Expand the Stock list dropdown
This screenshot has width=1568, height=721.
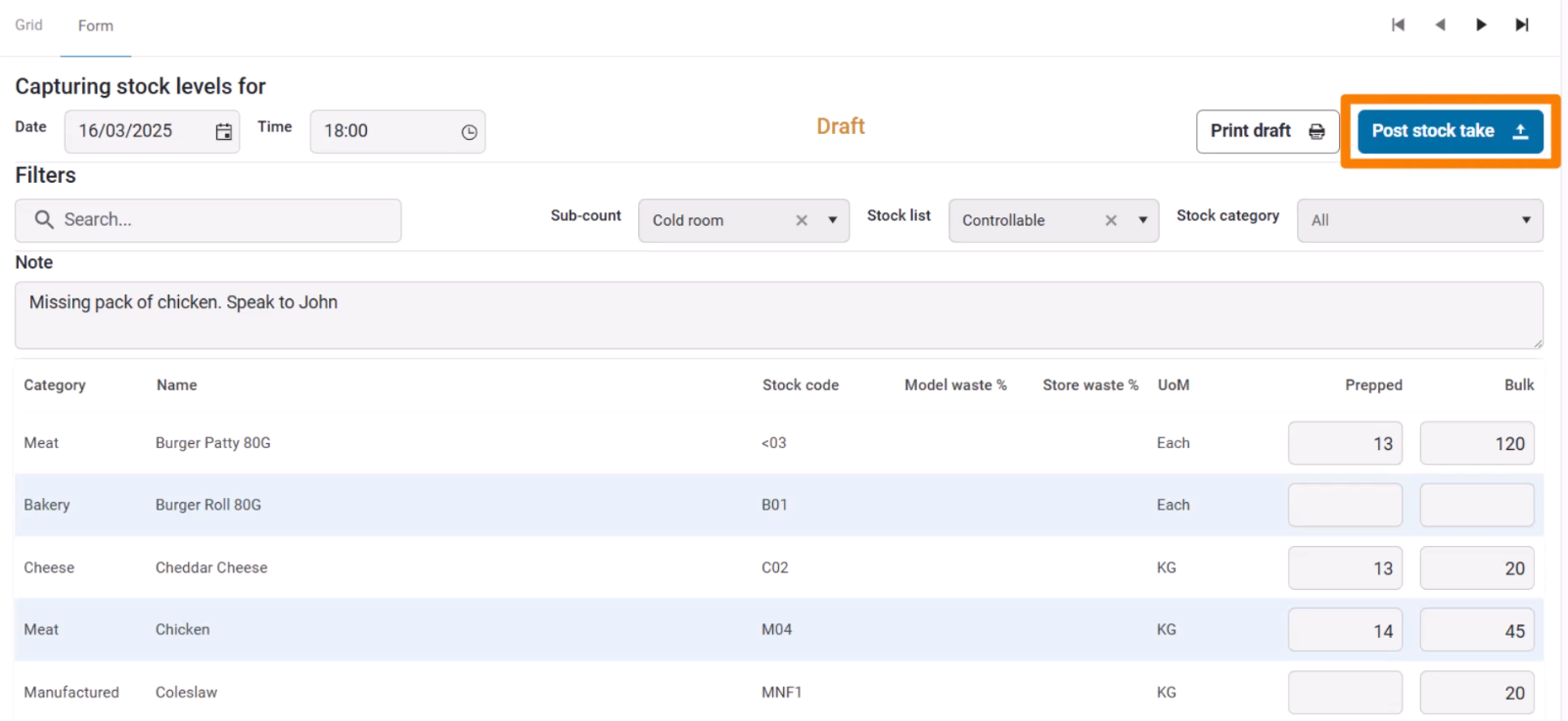pos(1142,221)
